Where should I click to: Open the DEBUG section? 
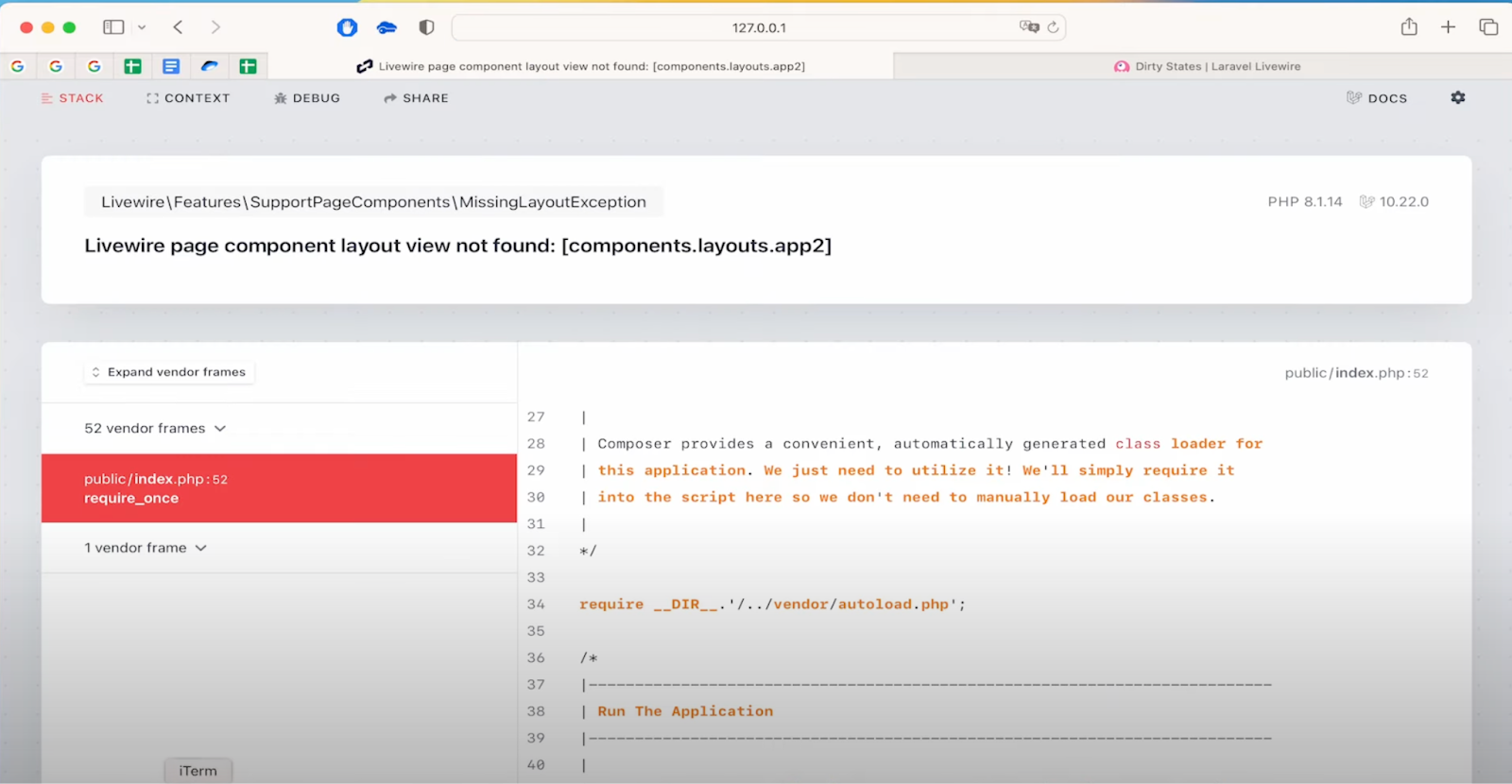tap(307, 98)
